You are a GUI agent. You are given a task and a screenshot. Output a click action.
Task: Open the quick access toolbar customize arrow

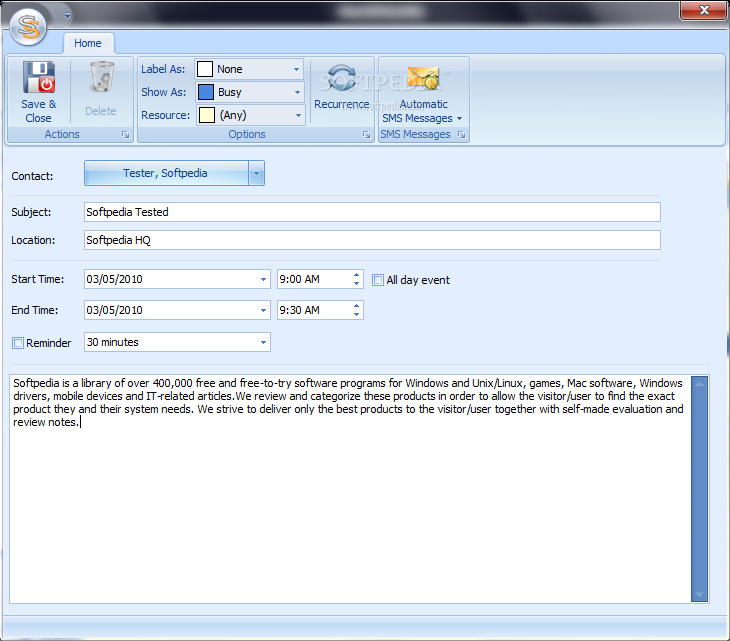68,16
